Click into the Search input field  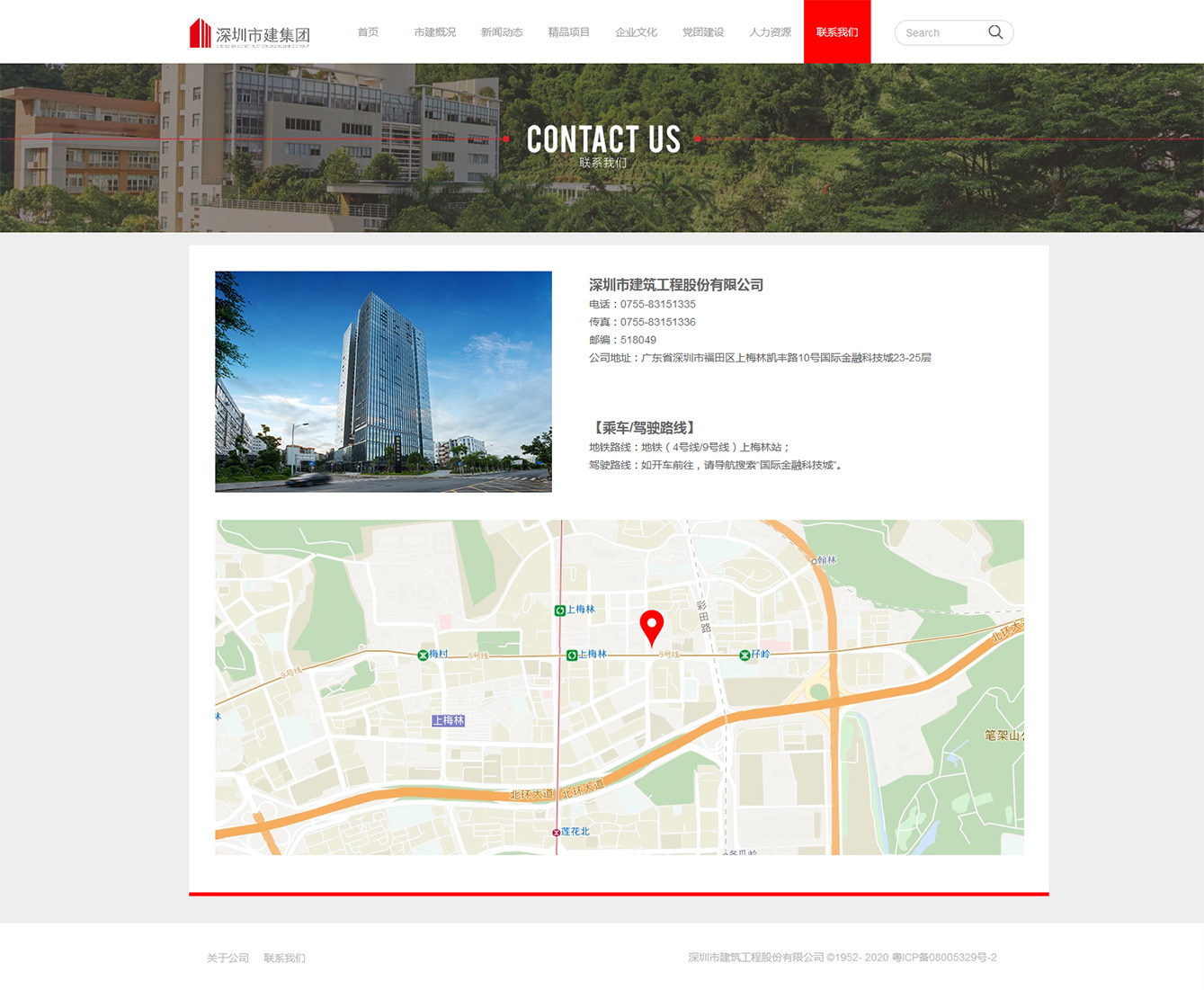tap(940, 33)
